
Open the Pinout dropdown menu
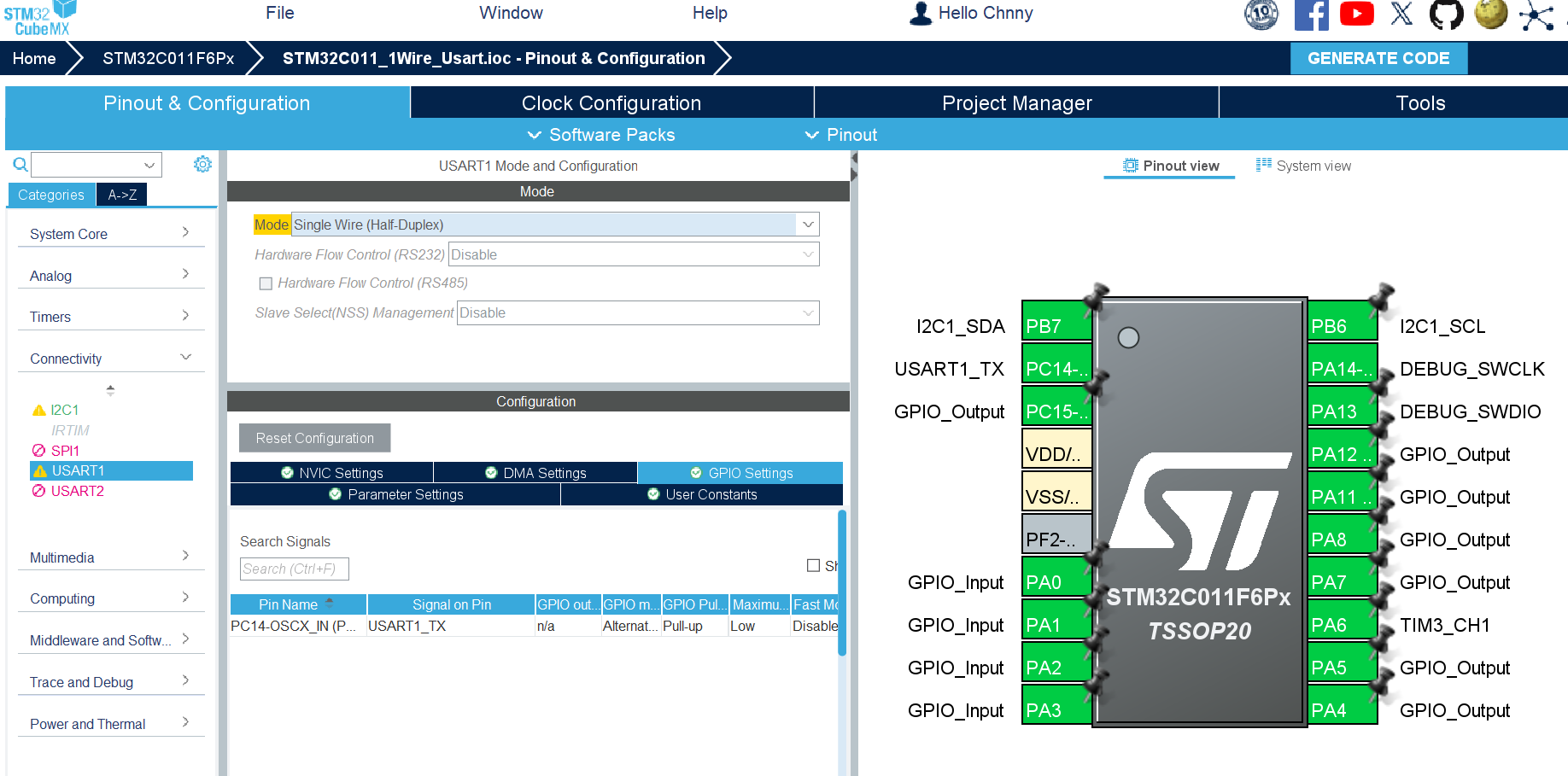point(841,135)
